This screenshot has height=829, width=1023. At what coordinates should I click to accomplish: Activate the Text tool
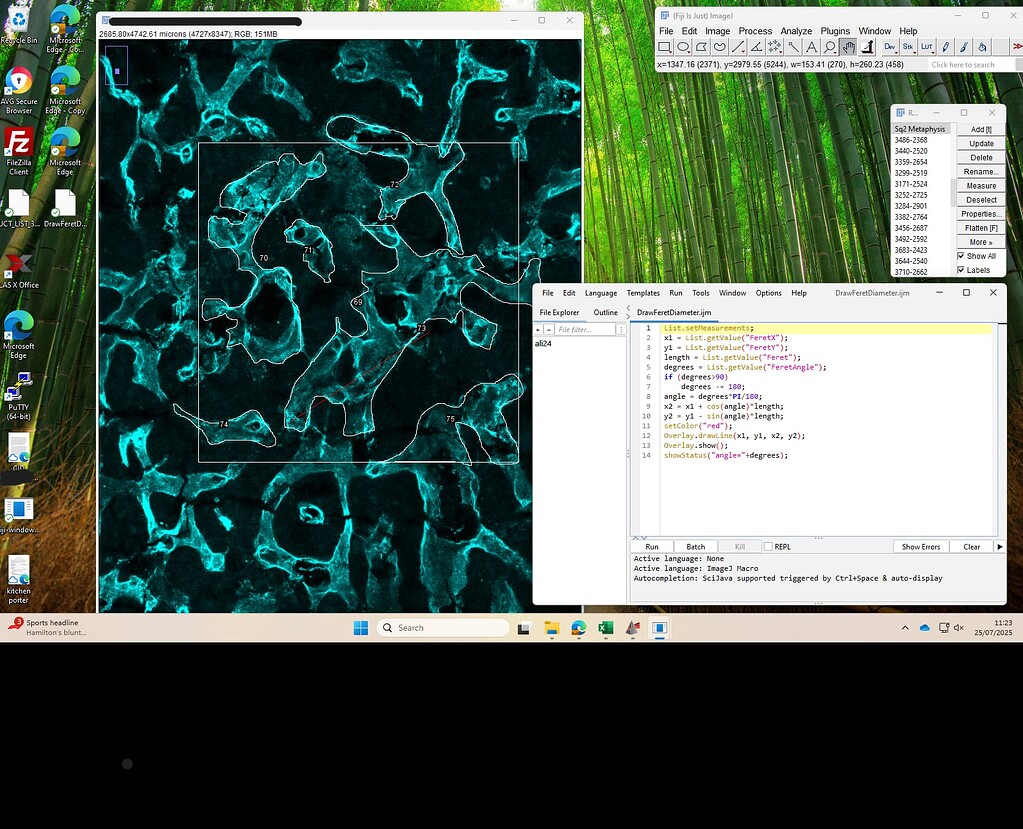click(x=811, y=46)
